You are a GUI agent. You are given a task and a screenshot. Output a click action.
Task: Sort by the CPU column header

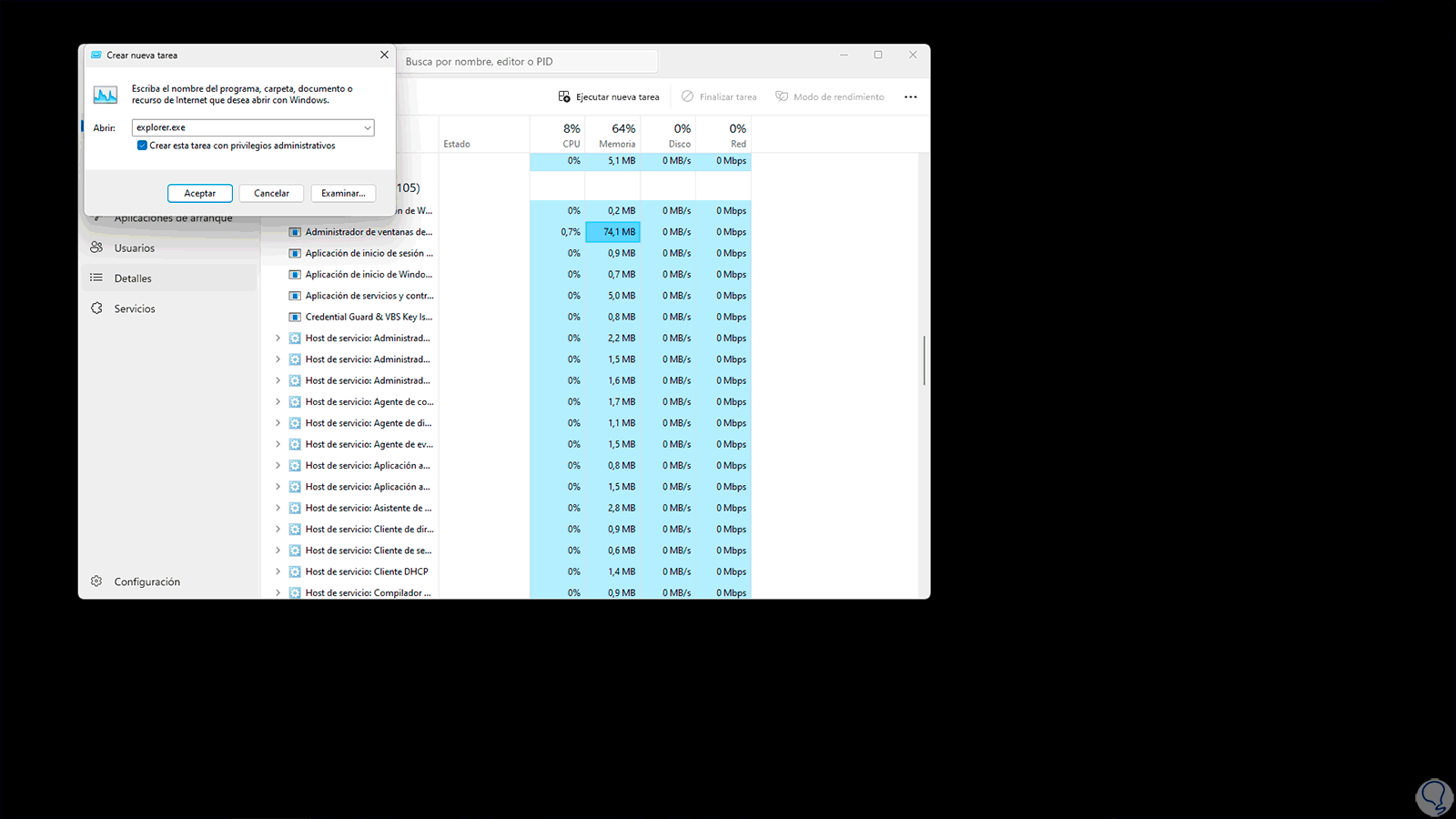pyautogui.click(x=558, y=135)
